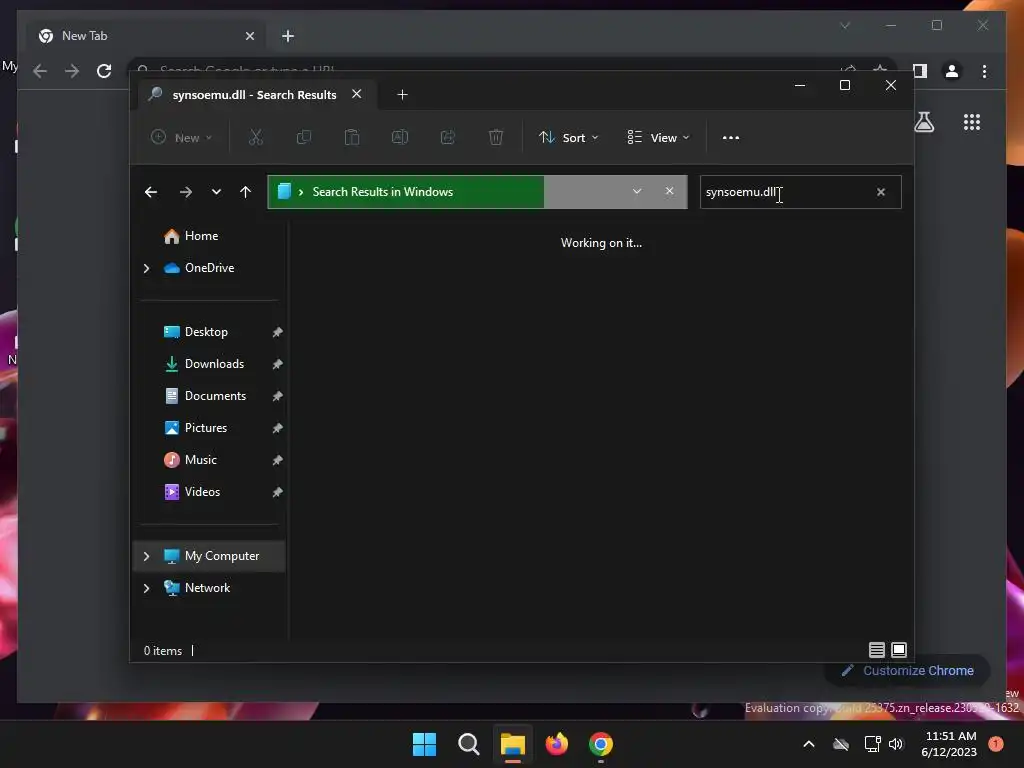The image size is (1024, 768).
Task: Open Chrome's three-dot menu
Action: (x=984, y=71)
